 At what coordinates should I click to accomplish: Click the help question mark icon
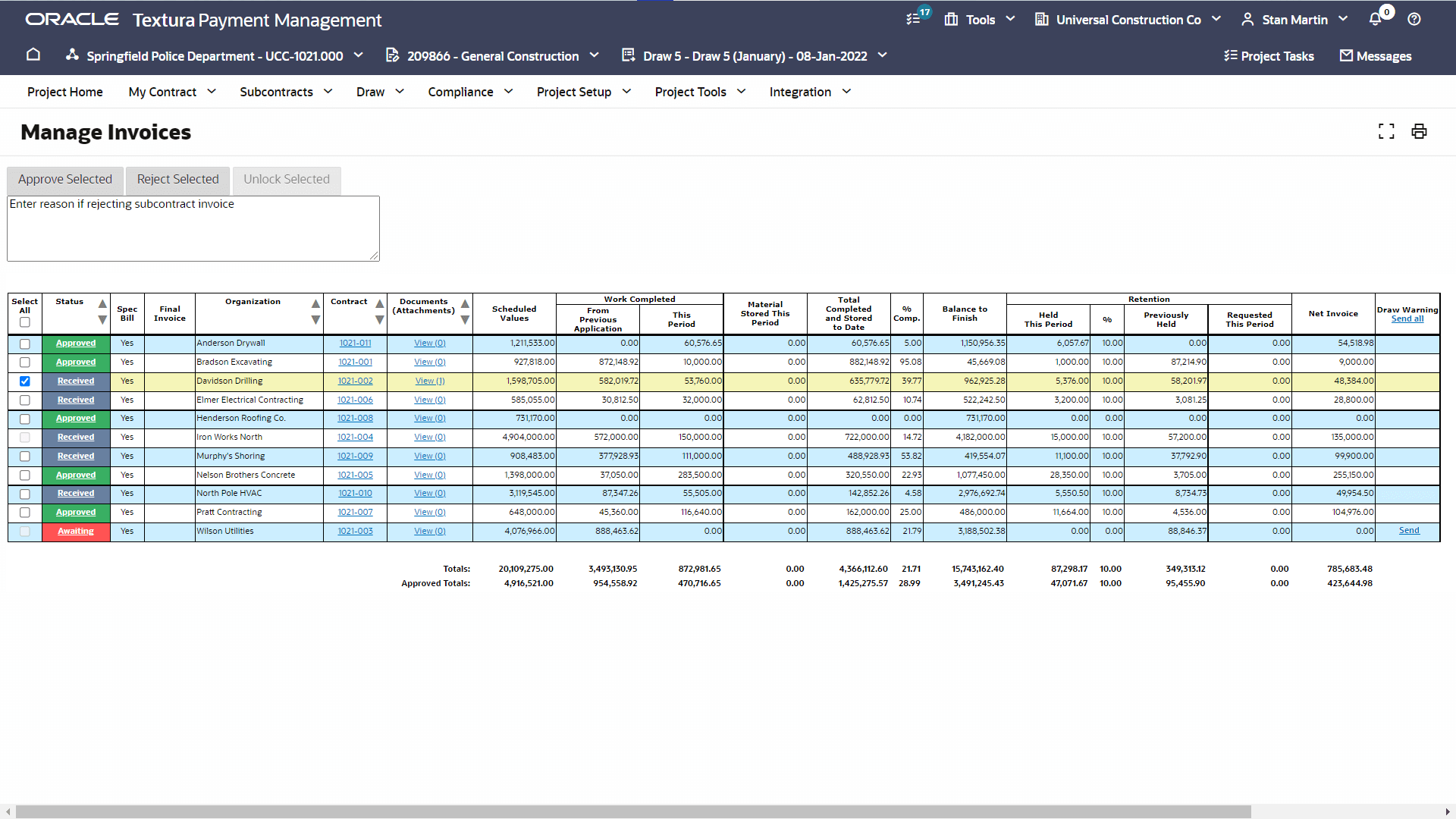(1414, 20)
